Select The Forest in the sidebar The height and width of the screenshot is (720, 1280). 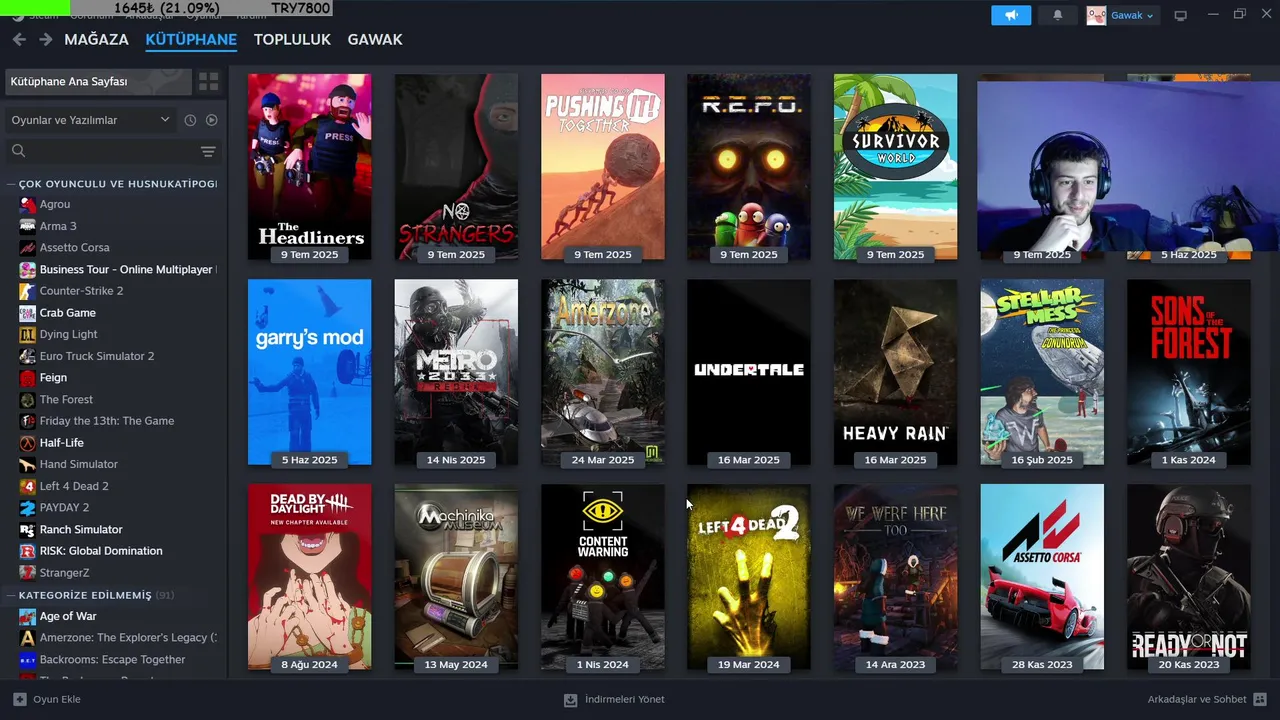pyautogui.click(x=66, y=399)
